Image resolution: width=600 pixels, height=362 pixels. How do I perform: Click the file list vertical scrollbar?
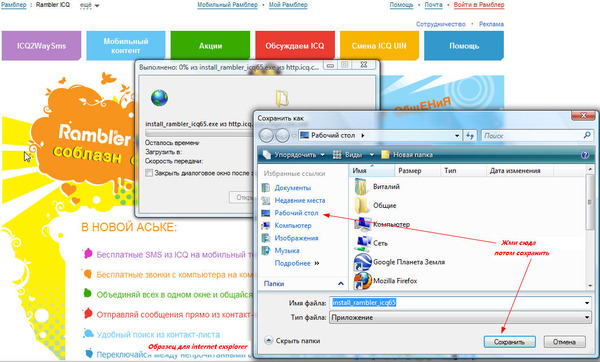coord(590,227)
